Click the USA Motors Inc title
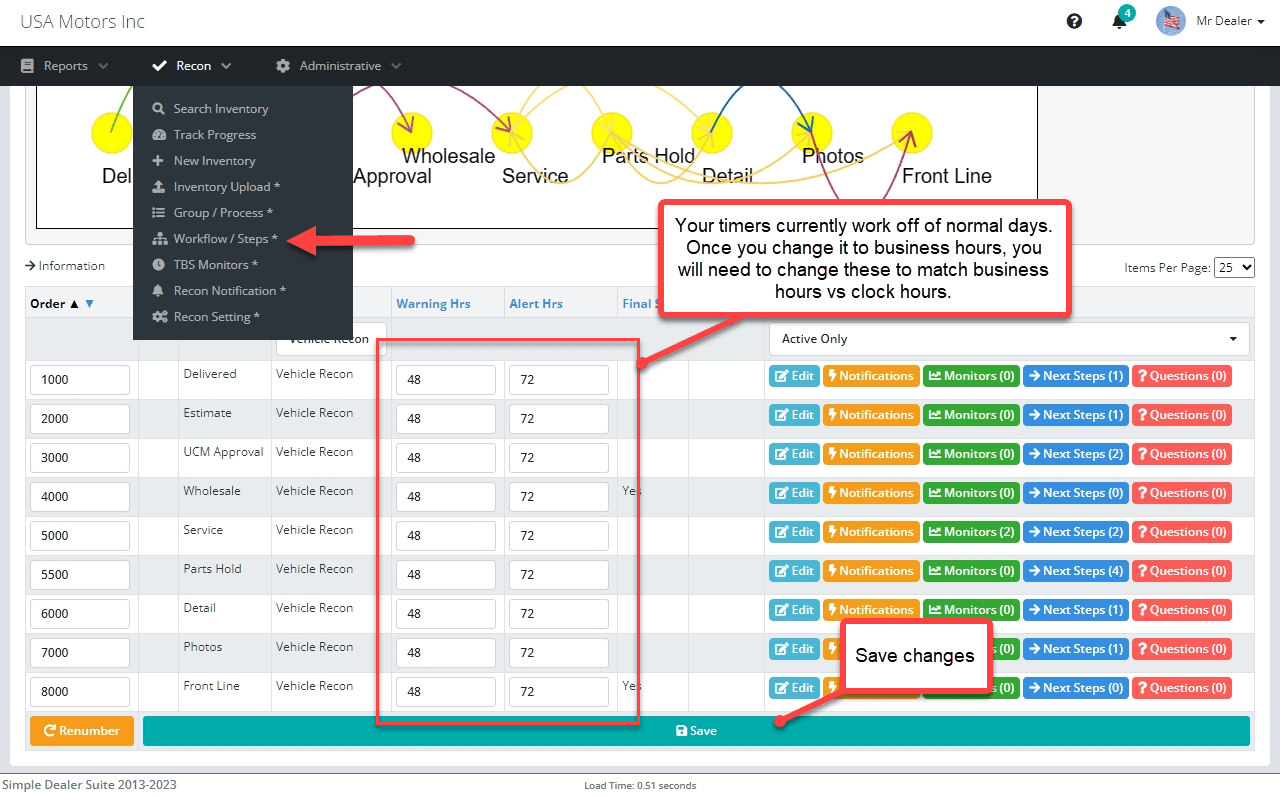Screen dimensions: 1280x796 pyautogui.click(x=83, y=21)
